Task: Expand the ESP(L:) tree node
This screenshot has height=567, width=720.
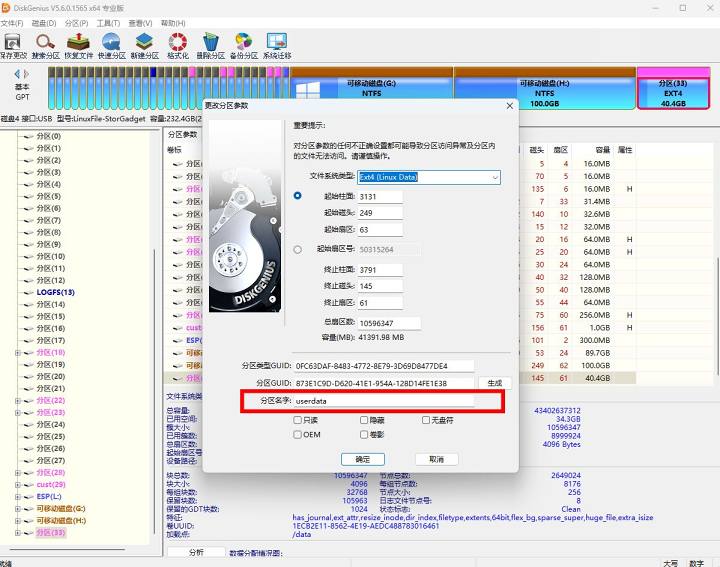Action: [x=17, y=497]
